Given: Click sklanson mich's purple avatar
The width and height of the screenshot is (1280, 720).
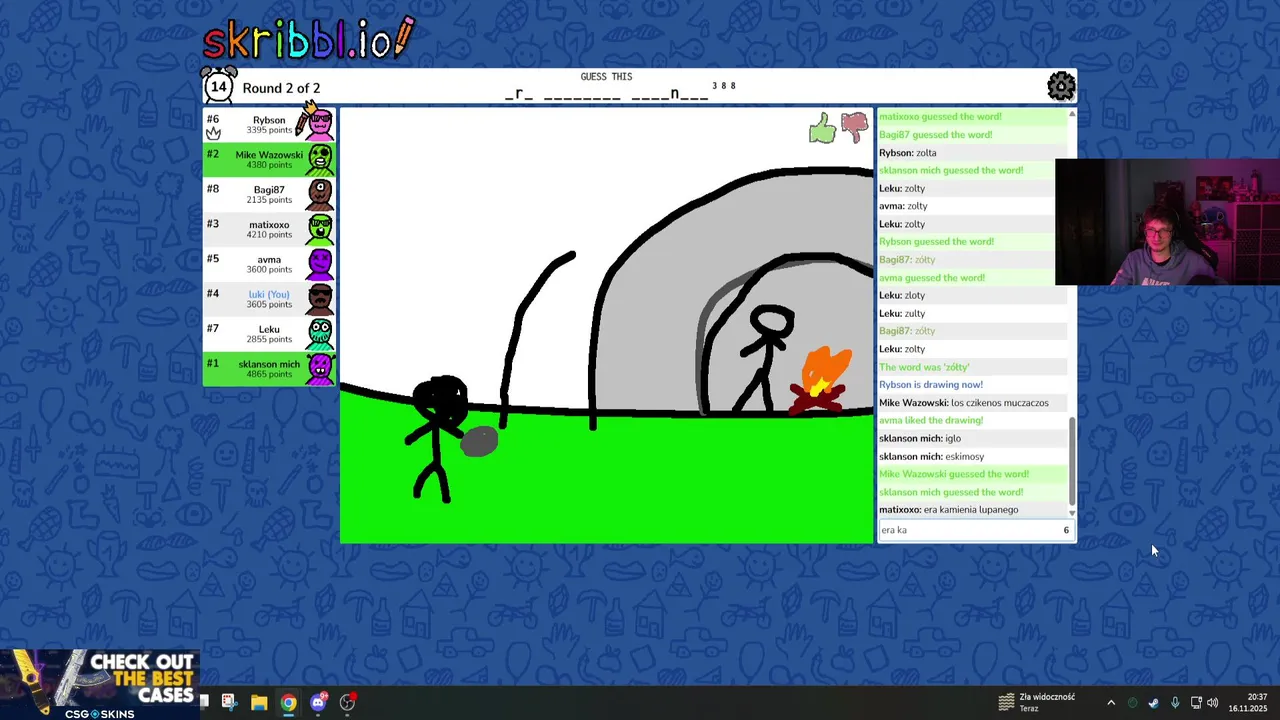Looking at the screenshot, I should tap(320, 369).
